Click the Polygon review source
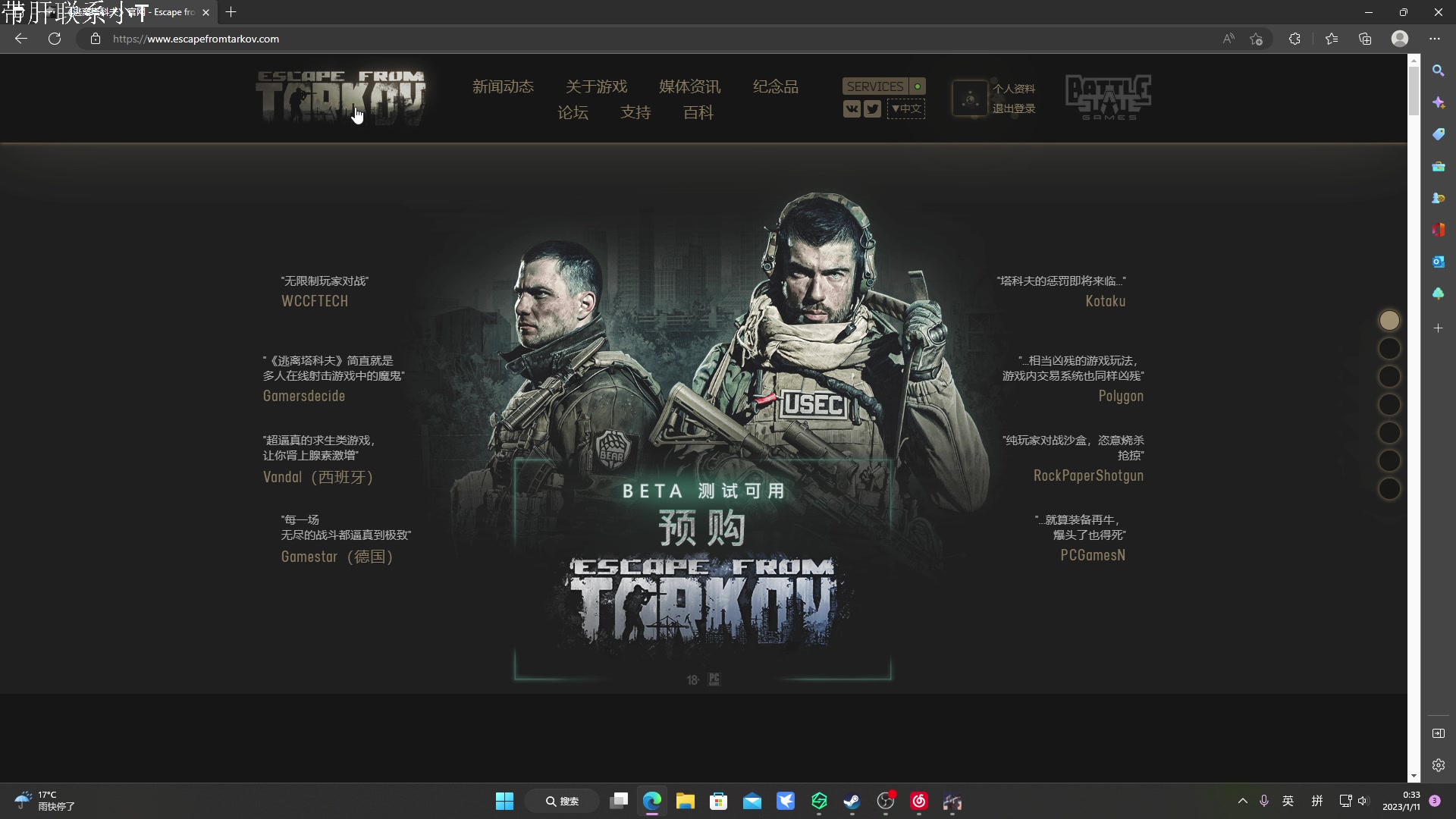 coord(1121,396)
